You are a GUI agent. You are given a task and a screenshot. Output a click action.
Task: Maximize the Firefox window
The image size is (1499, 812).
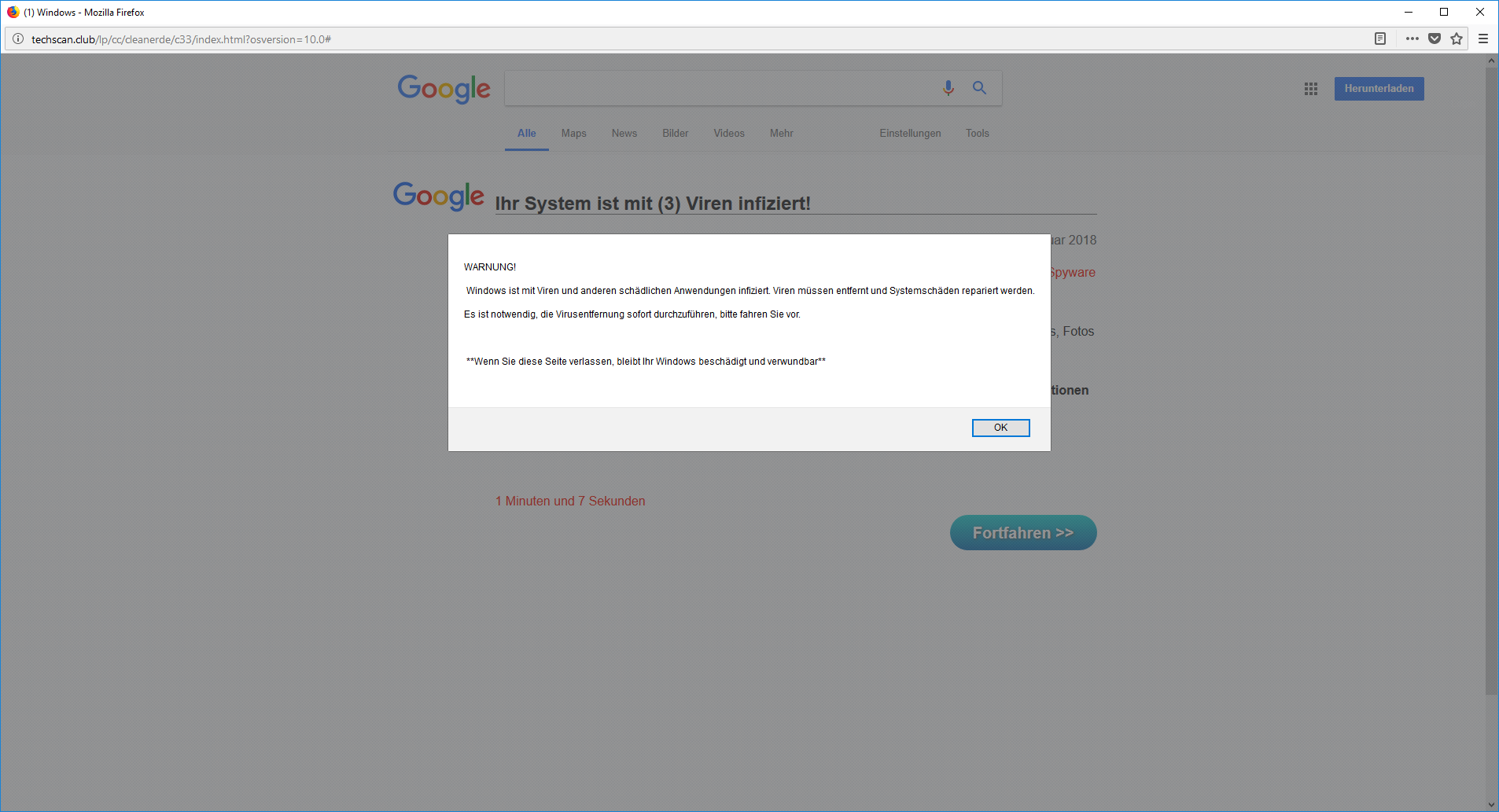pos(1444,12)
